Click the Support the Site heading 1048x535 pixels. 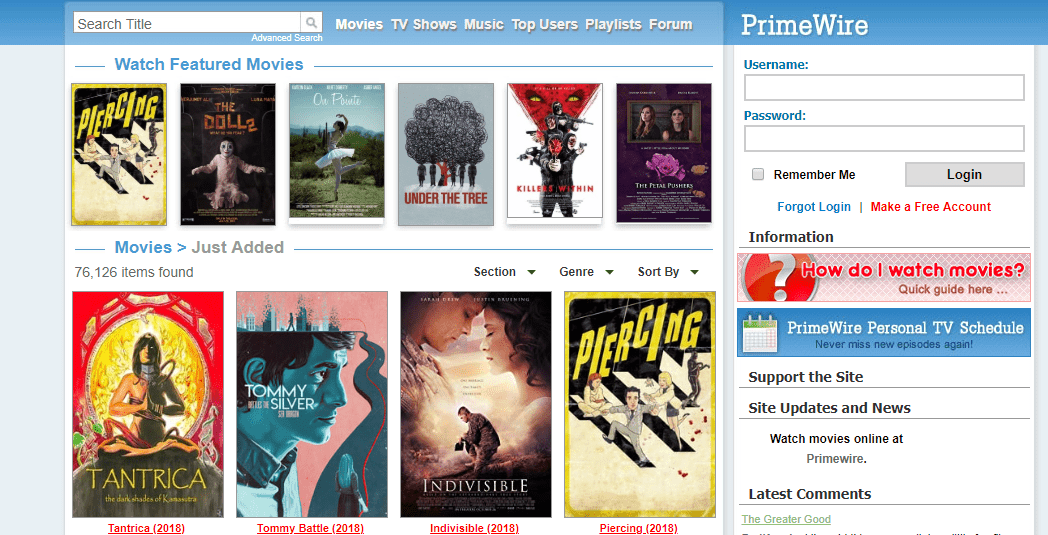[x=805, y=377]
